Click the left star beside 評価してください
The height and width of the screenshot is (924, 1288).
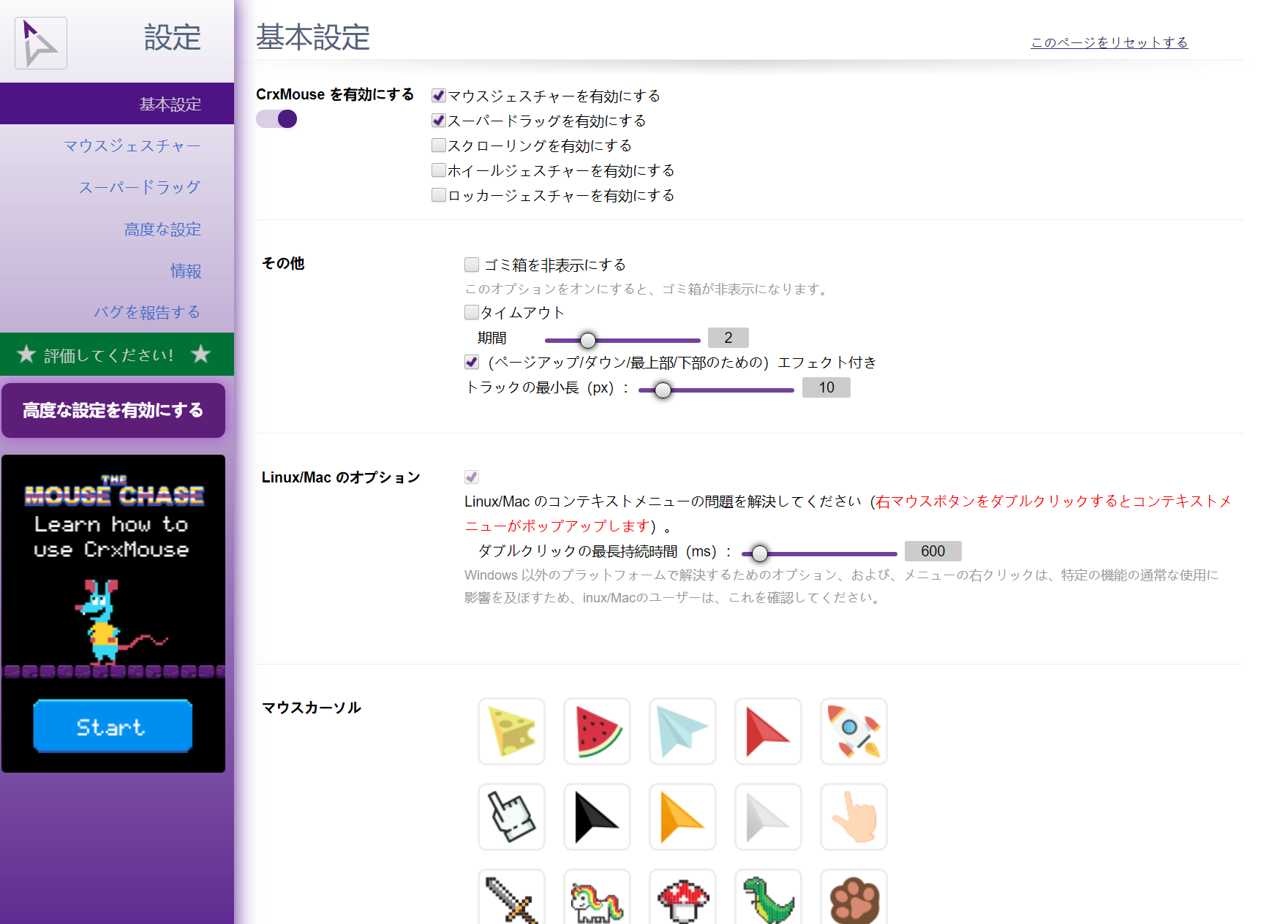(26, 355)
